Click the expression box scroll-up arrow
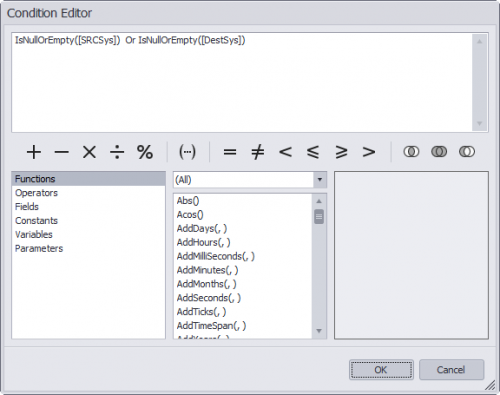The height and width of the screenshot is (395, 500). click(x=479, y=41)
